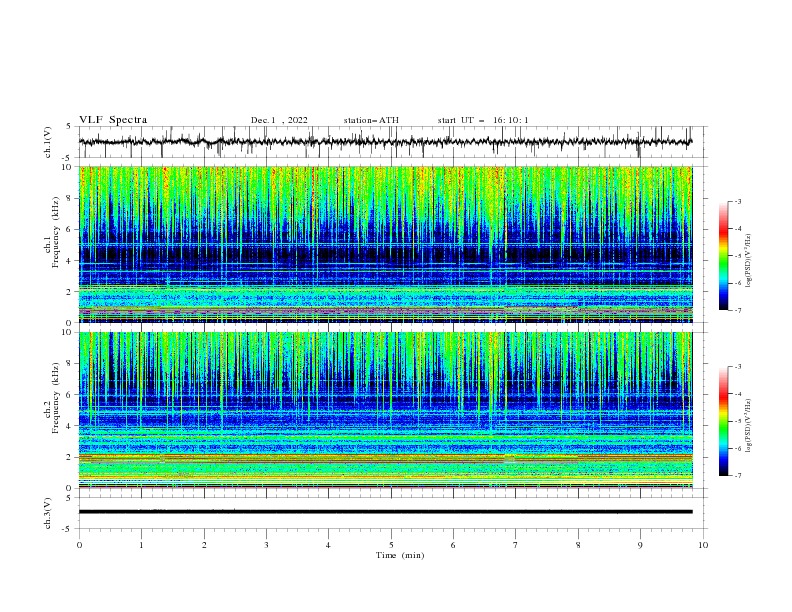
Task: Click time axis tick label "4"
Action: pyautogui.click(x=328, y=545)
